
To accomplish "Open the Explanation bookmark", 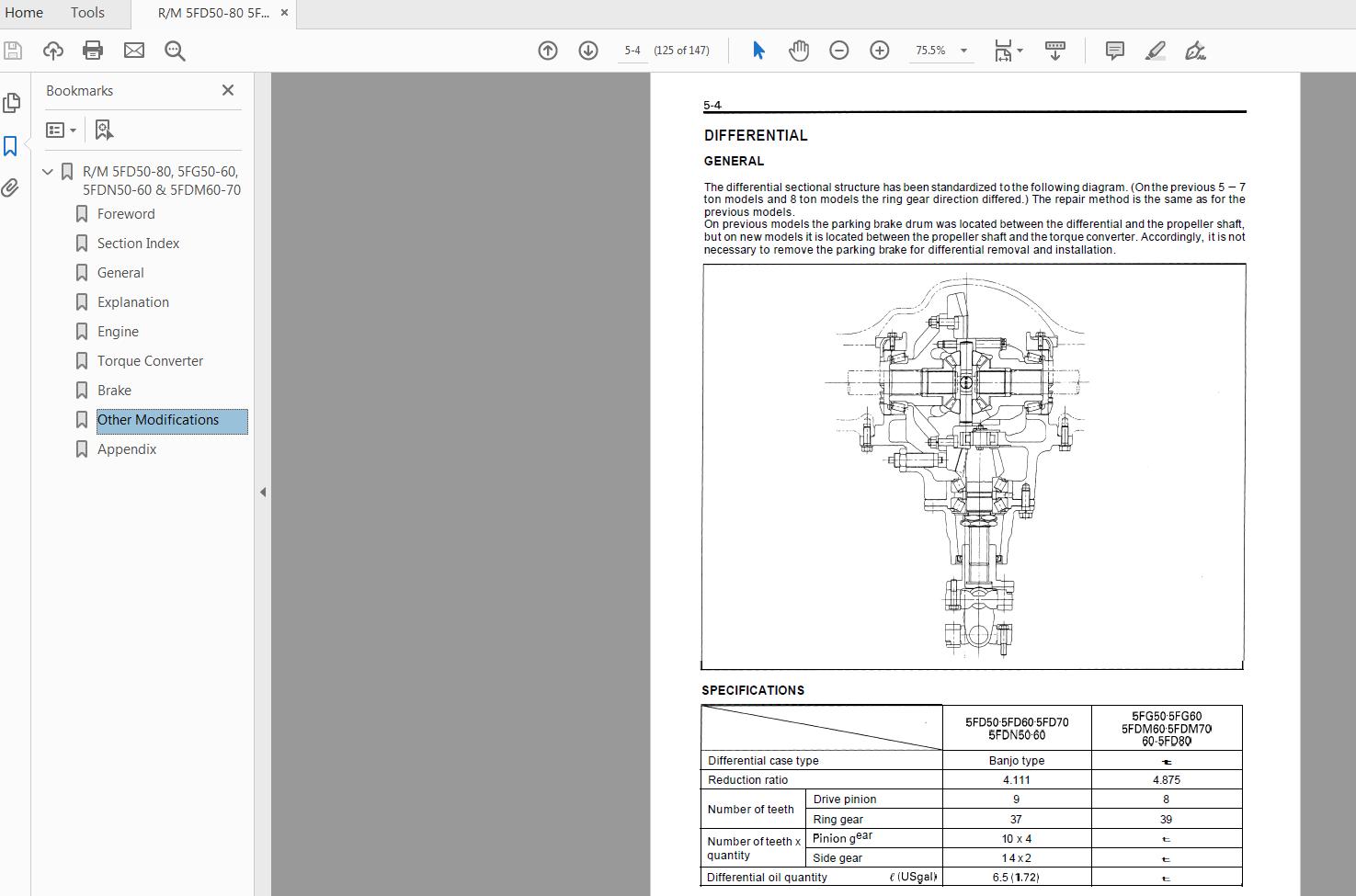I will 133,302.
